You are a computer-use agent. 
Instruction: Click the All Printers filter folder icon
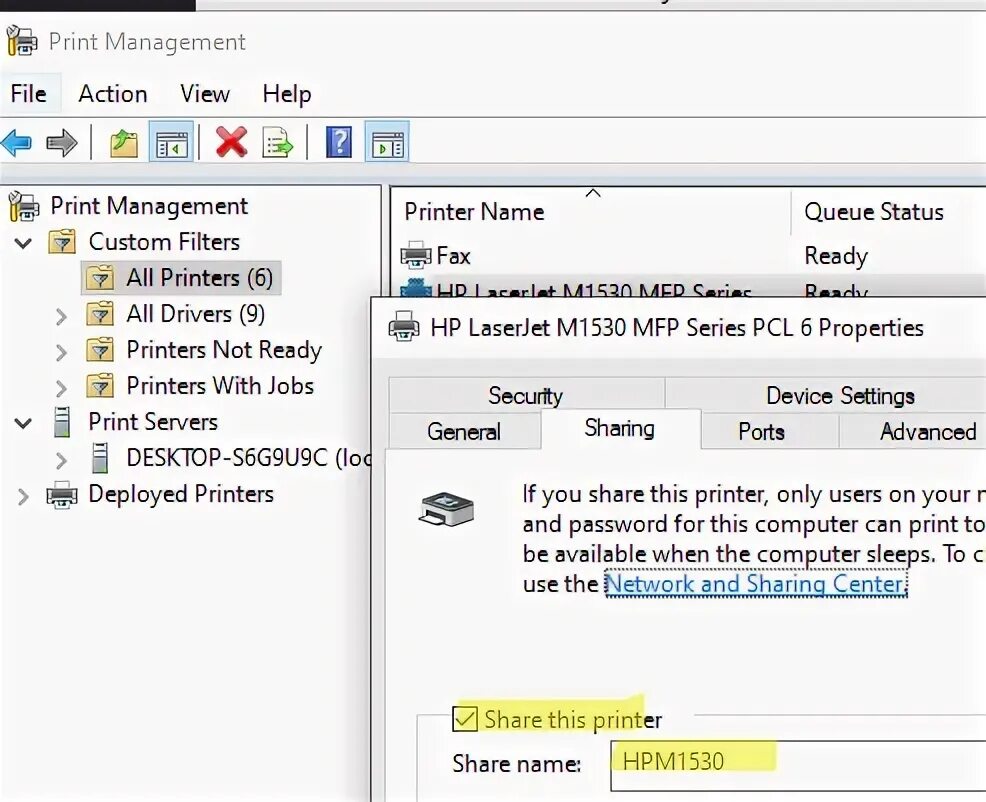(100, 278)
